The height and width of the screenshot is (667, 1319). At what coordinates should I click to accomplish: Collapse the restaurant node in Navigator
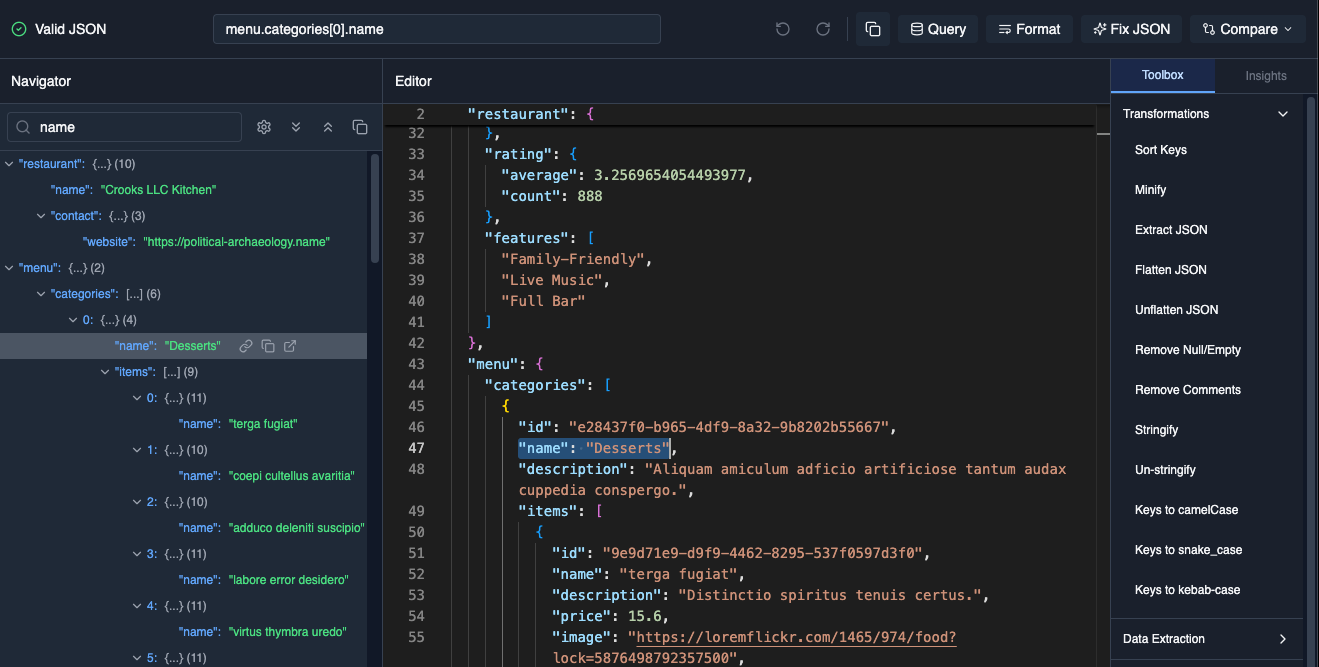[8, 163]
